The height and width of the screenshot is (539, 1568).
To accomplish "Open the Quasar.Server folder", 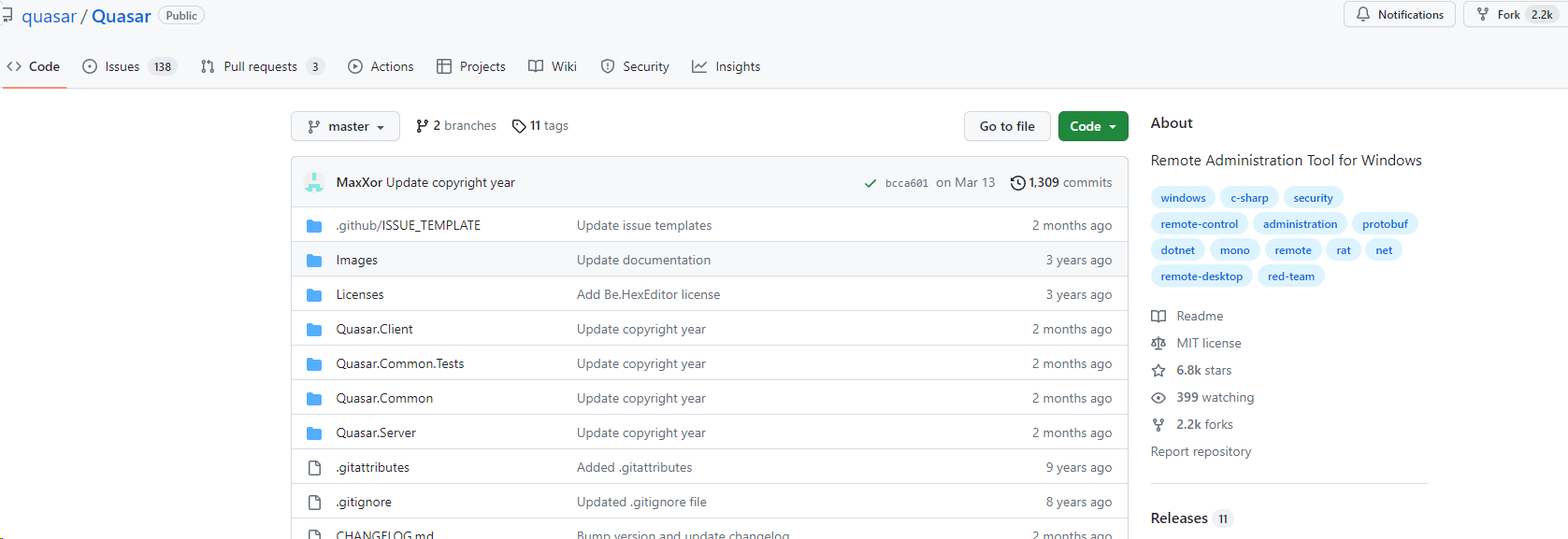I will pyautogui.click(x=376, y=433).
